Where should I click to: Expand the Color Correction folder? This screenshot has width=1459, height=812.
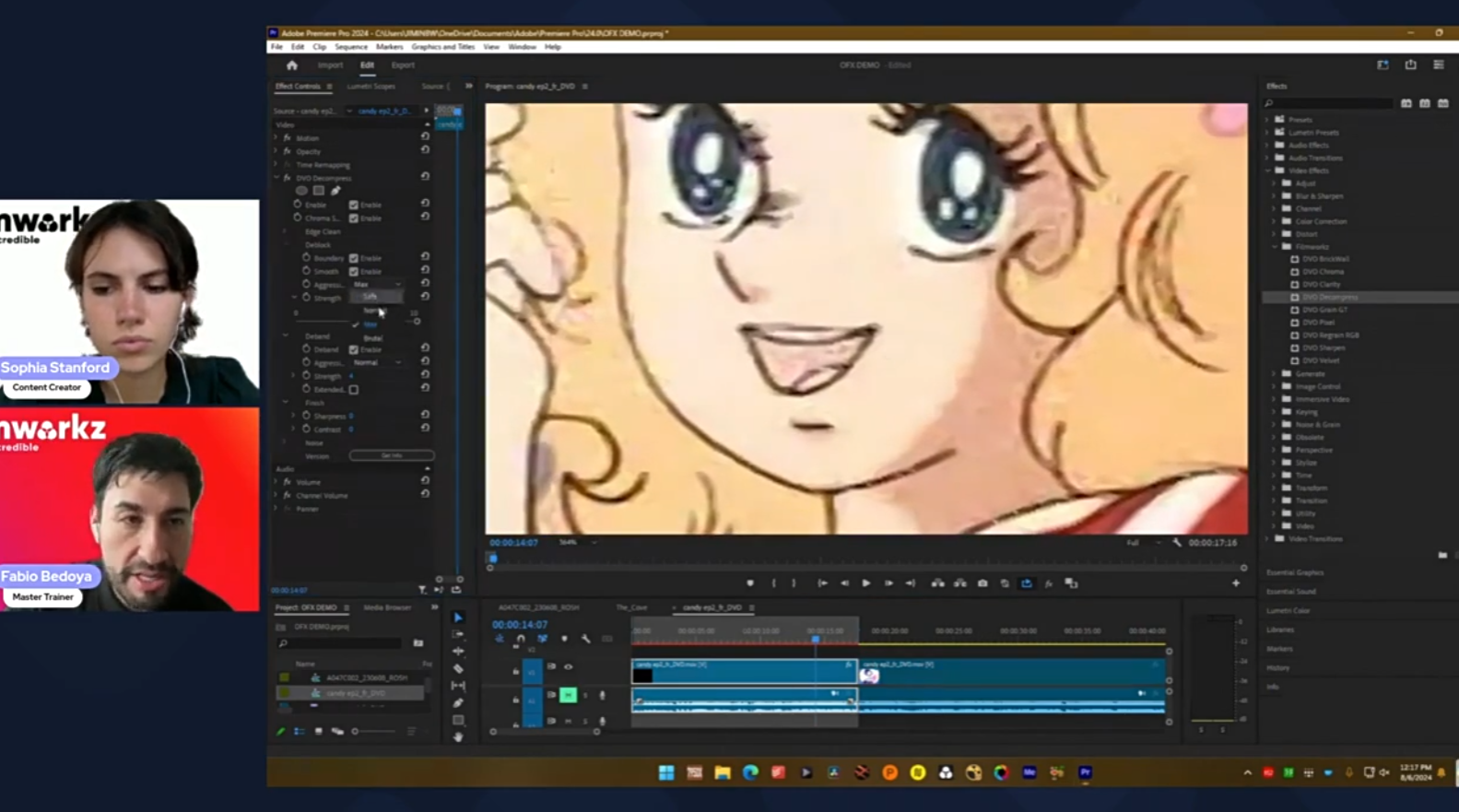coord(1276,221)
